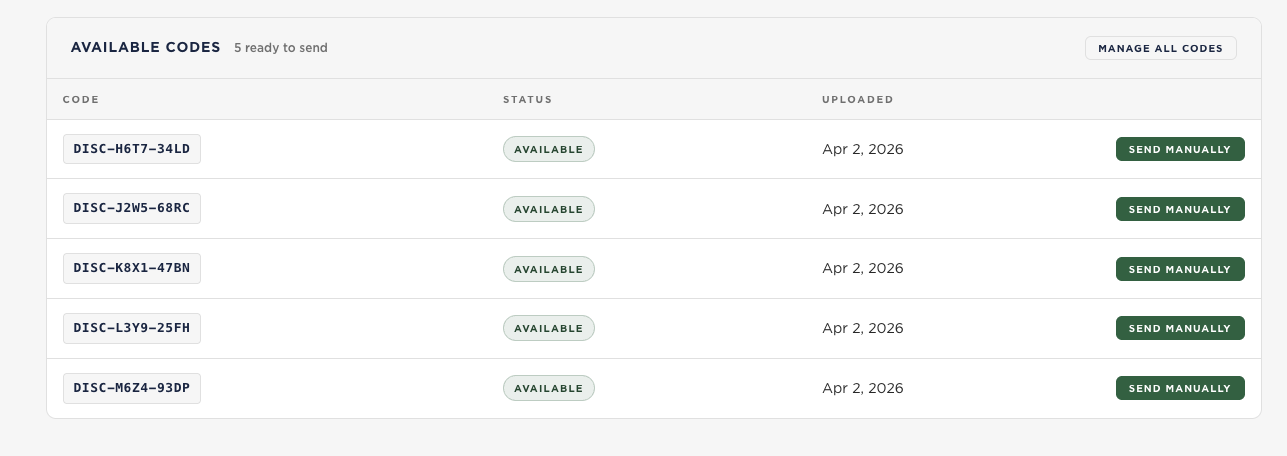The height and width of the screenshot is (456, 1287).
Task: Click Available badge for DISC-K8X1-47BN
Action: (548, 269)
